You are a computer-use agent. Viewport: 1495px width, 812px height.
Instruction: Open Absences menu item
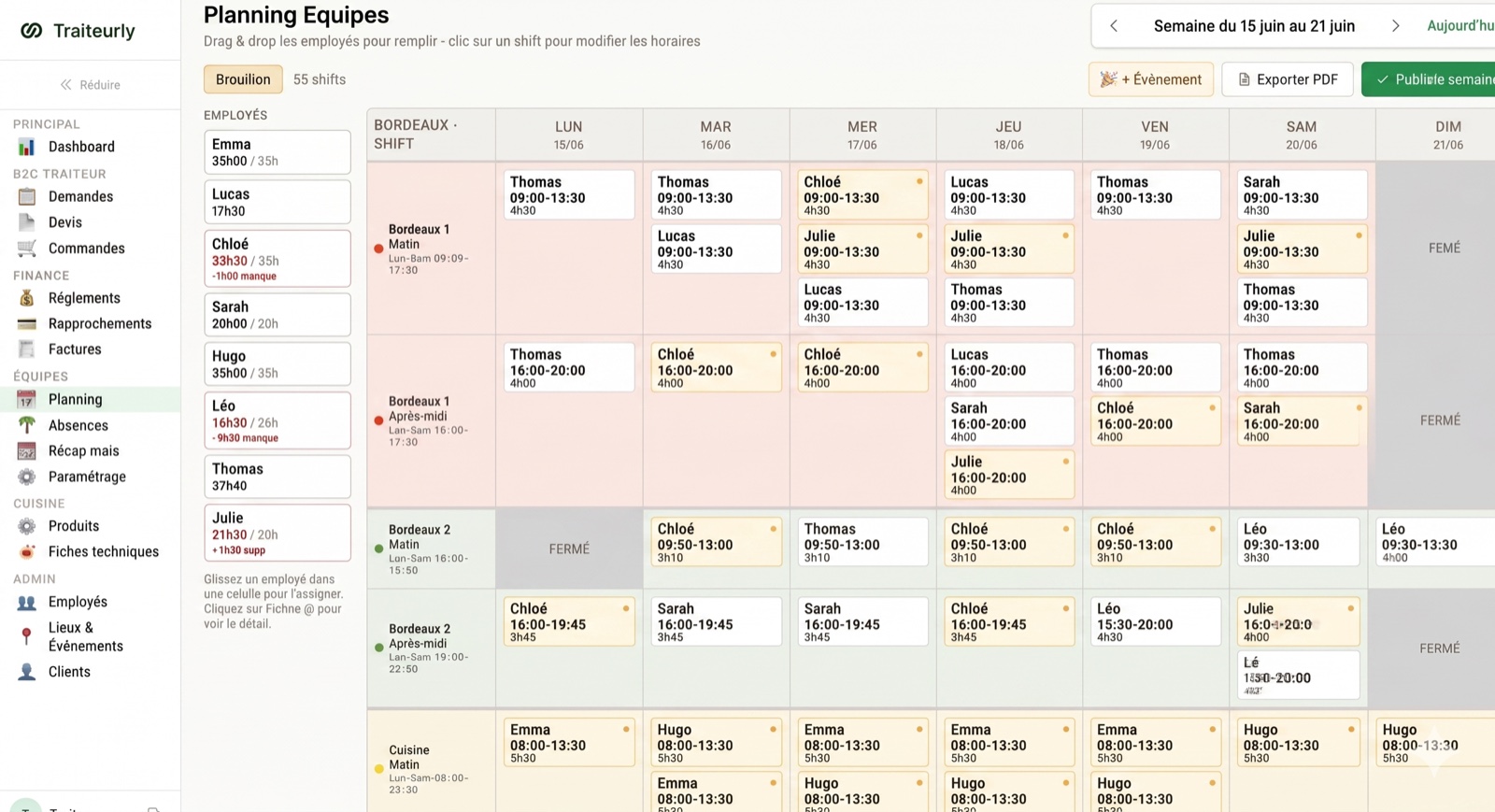click(x=78, y=425)
